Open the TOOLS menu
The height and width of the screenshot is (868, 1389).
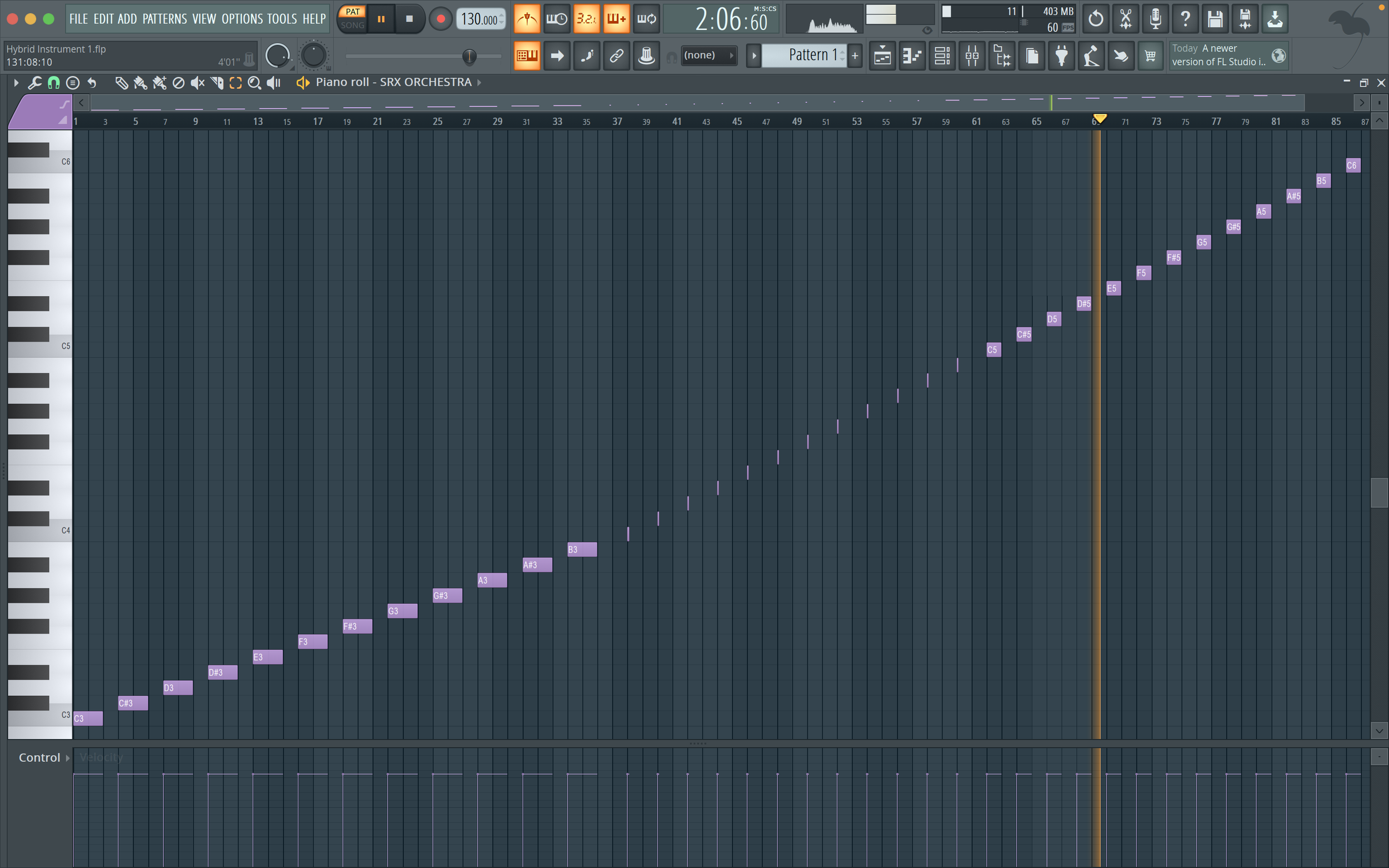(281, 19)
